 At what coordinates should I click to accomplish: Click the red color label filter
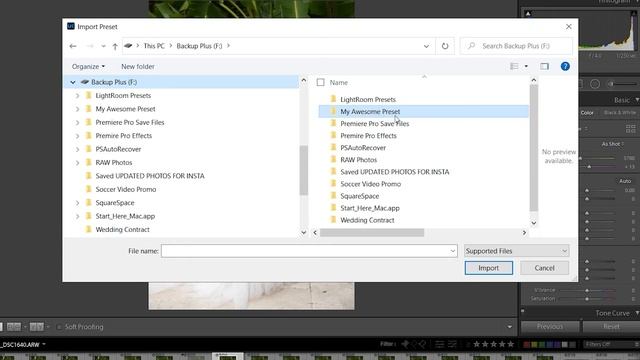527,344
